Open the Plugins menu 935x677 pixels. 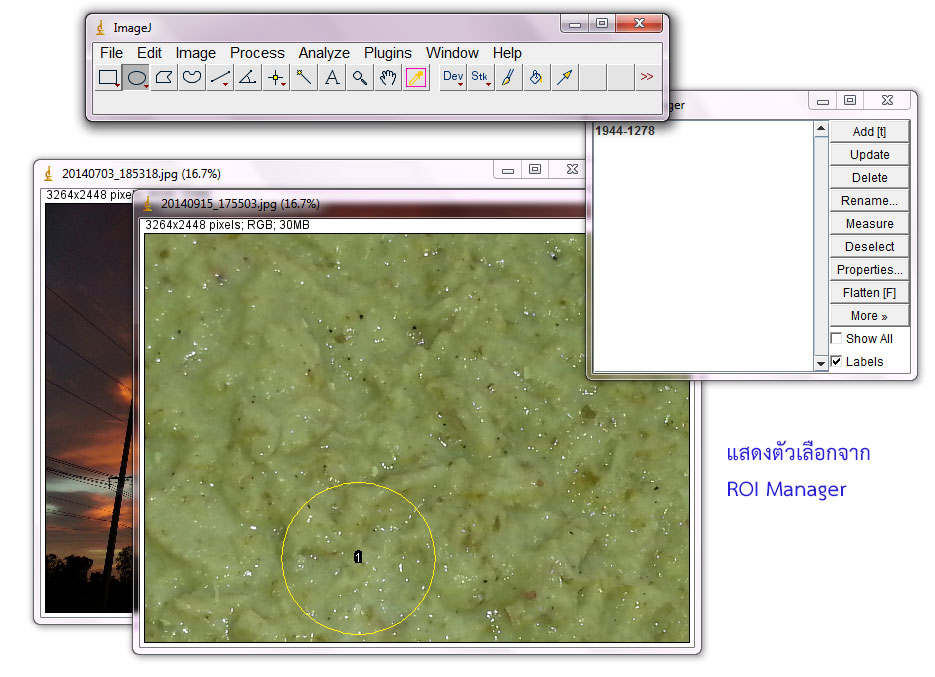(388, 52)
